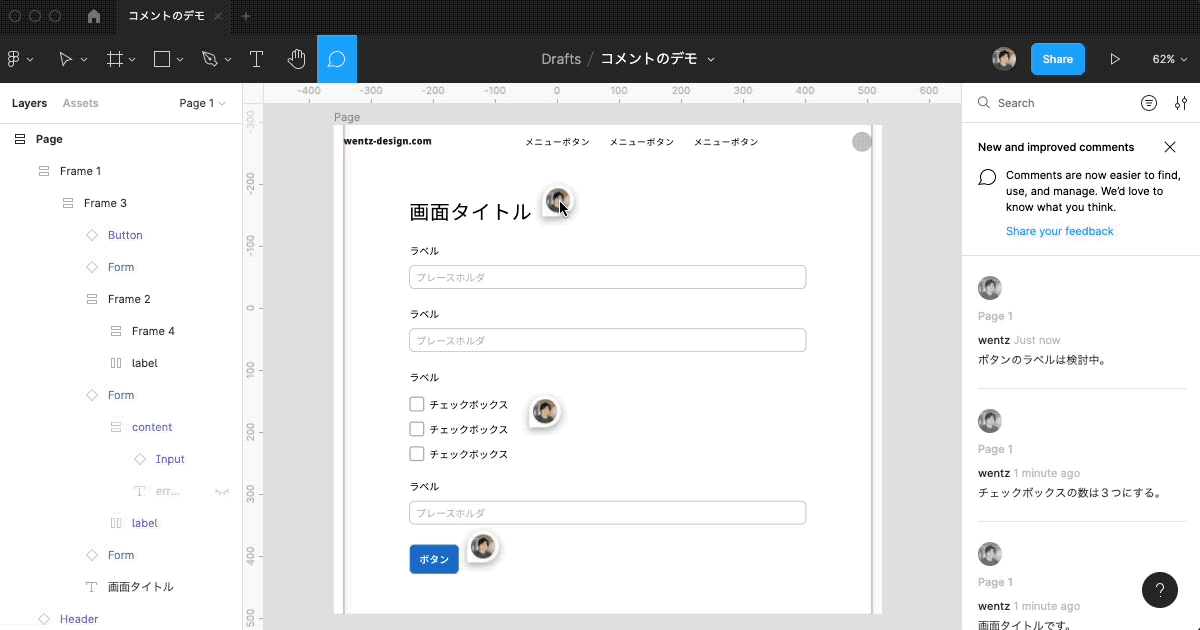This screenshot has width=1200, height=630.
Task: Open the Share your feedback link
Action: [x=1059, y=231]
